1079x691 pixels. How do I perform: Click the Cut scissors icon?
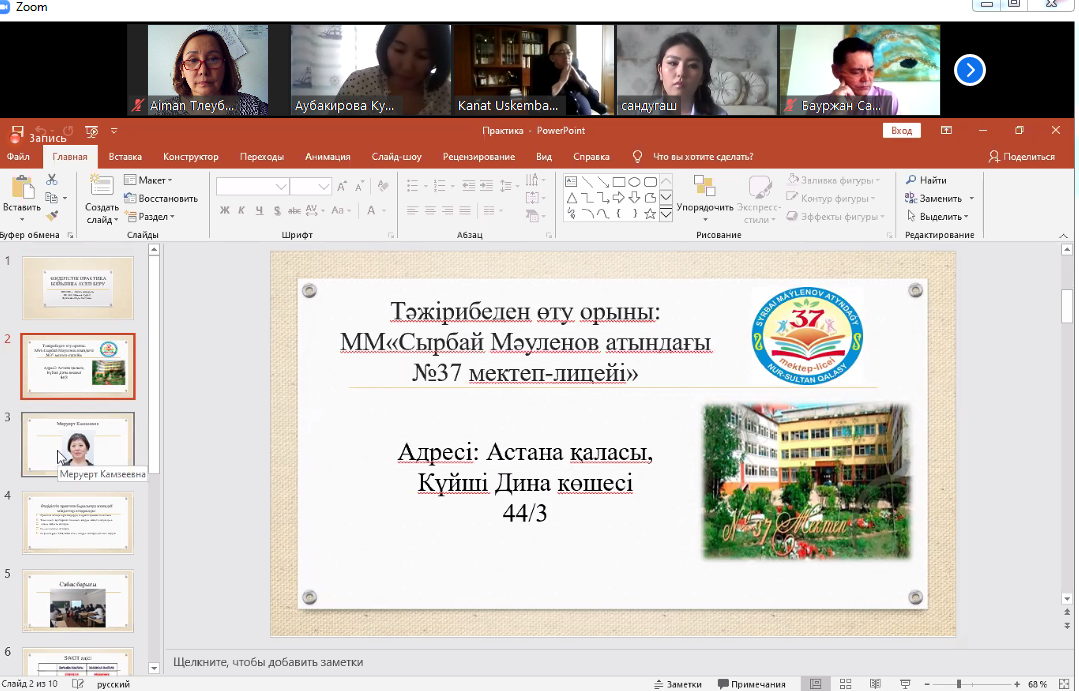[x=52, y=180]
